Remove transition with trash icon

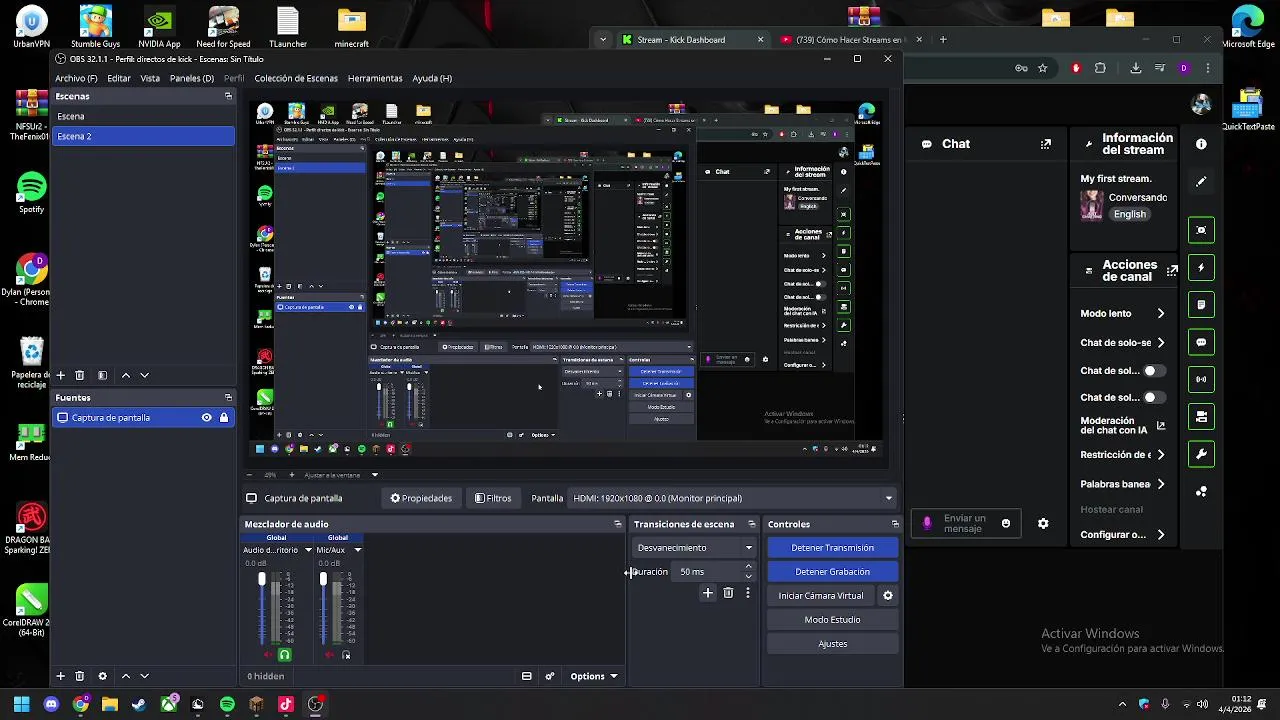(x=728, y=593)
